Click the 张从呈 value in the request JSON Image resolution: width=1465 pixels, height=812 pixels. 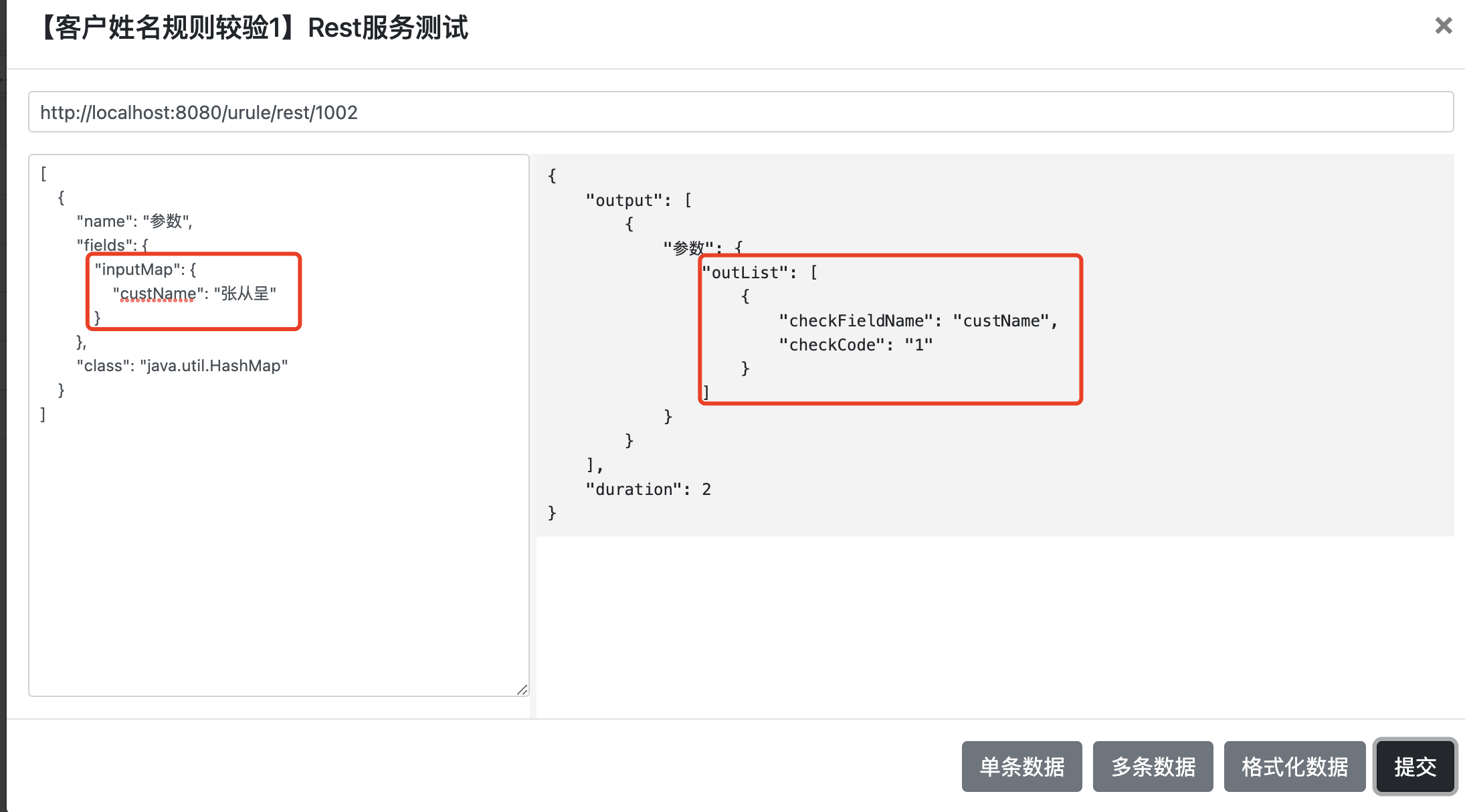(x=245, y=294)
